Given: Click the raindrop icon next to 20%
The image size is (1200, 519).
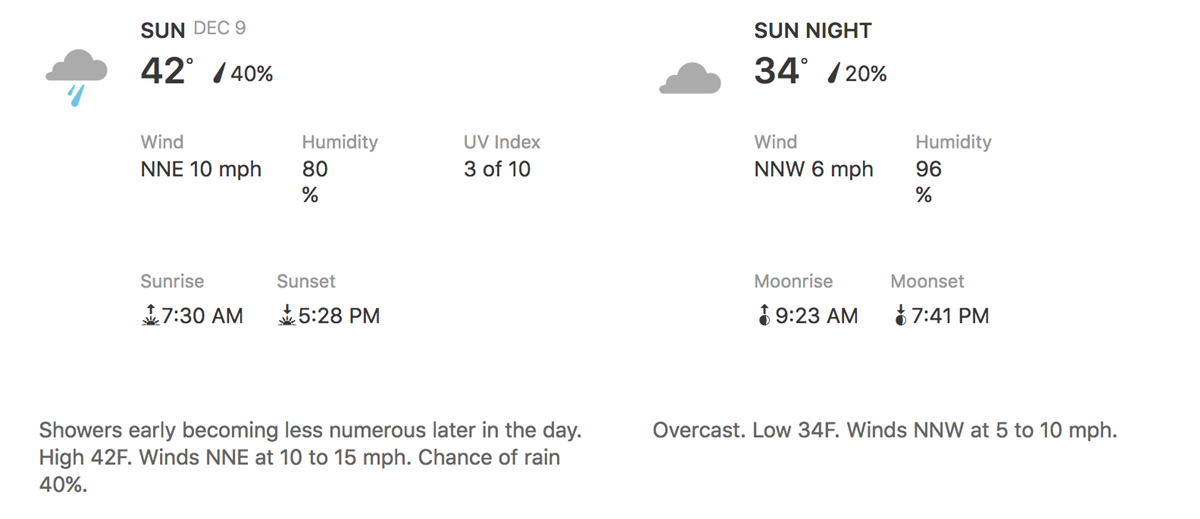Looking at the screenshot, I should click(834, 73).
